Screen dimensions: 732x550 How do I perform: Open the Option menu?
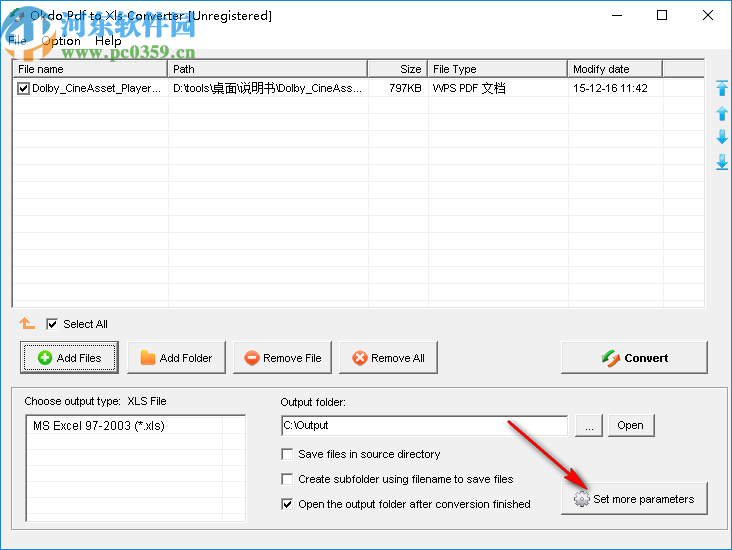61,41
